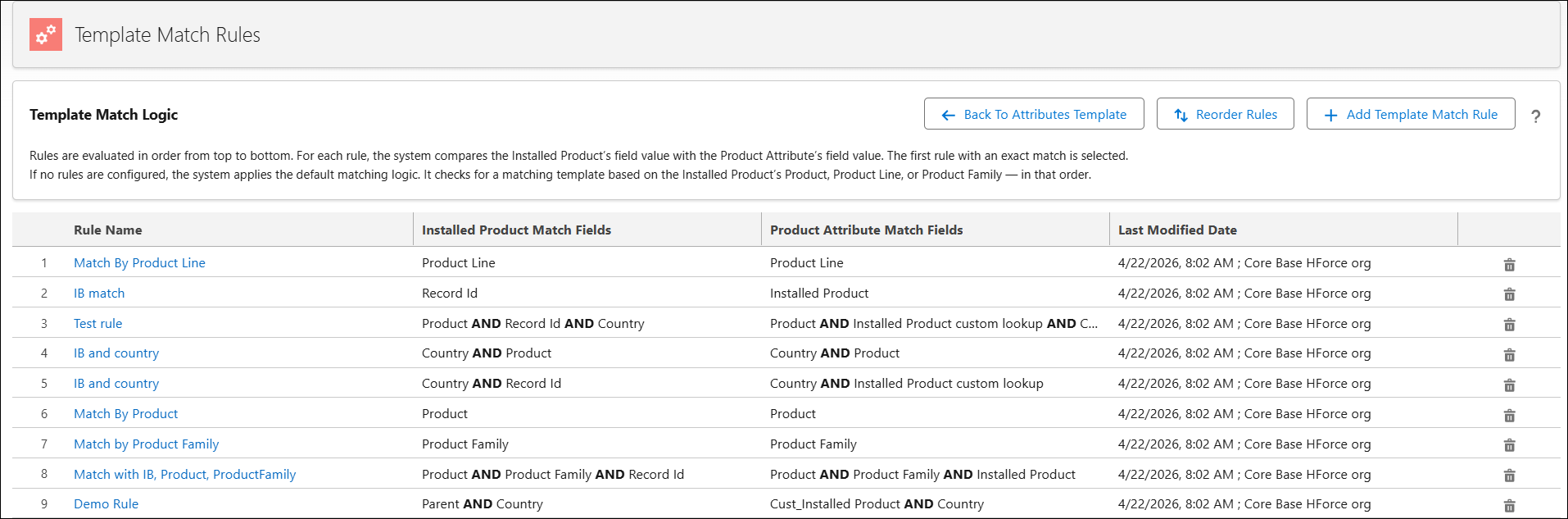Click Product Attribute Match Fields column header
The image size is (1568, 519).
tap(866, 230)
